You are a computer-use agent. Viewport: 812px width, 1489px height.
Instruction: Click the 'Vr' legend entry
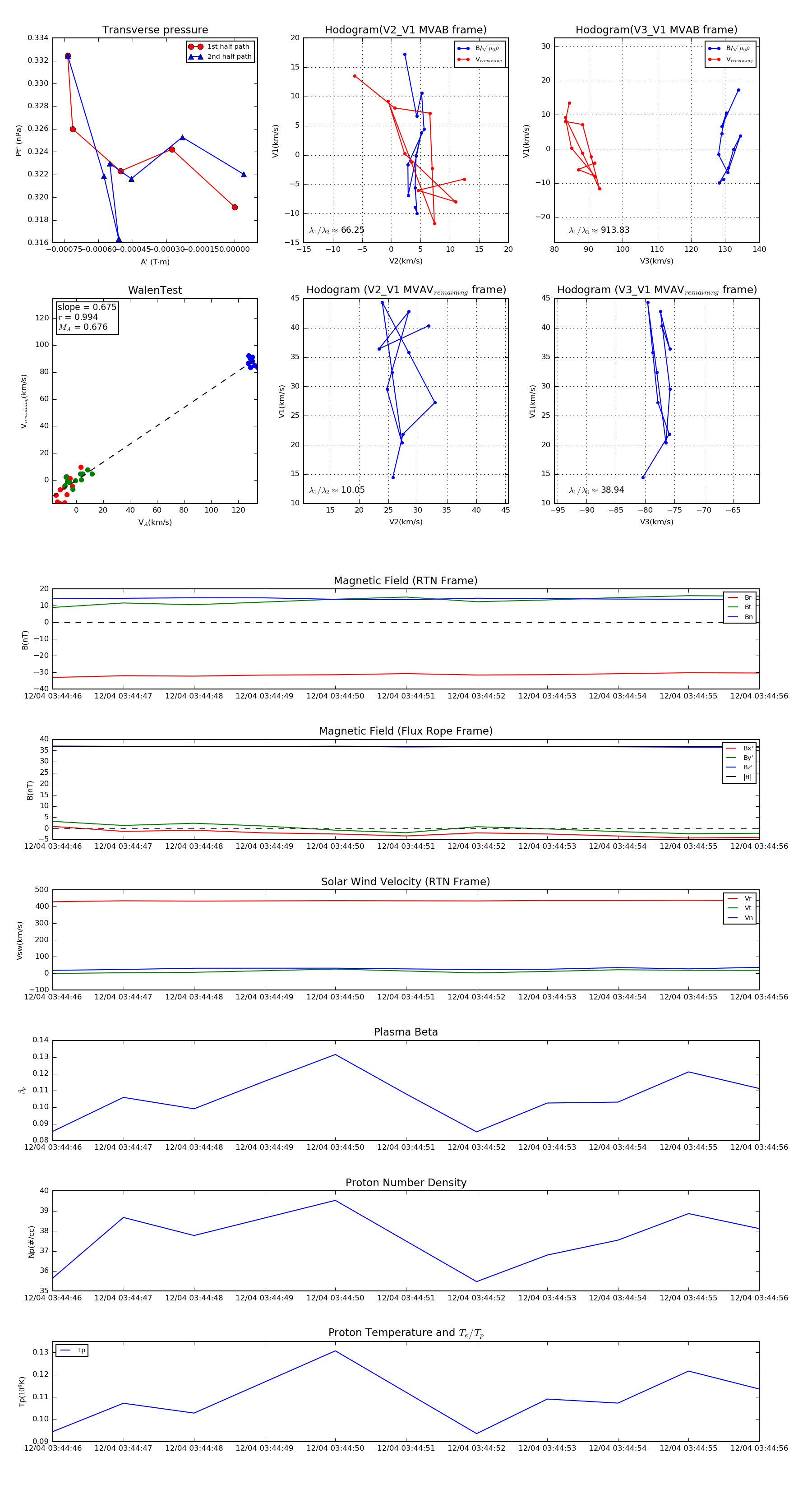740,898
